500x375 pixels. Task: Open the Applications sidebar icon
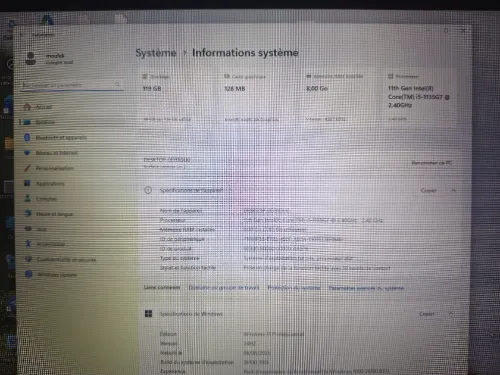(27, 183)
